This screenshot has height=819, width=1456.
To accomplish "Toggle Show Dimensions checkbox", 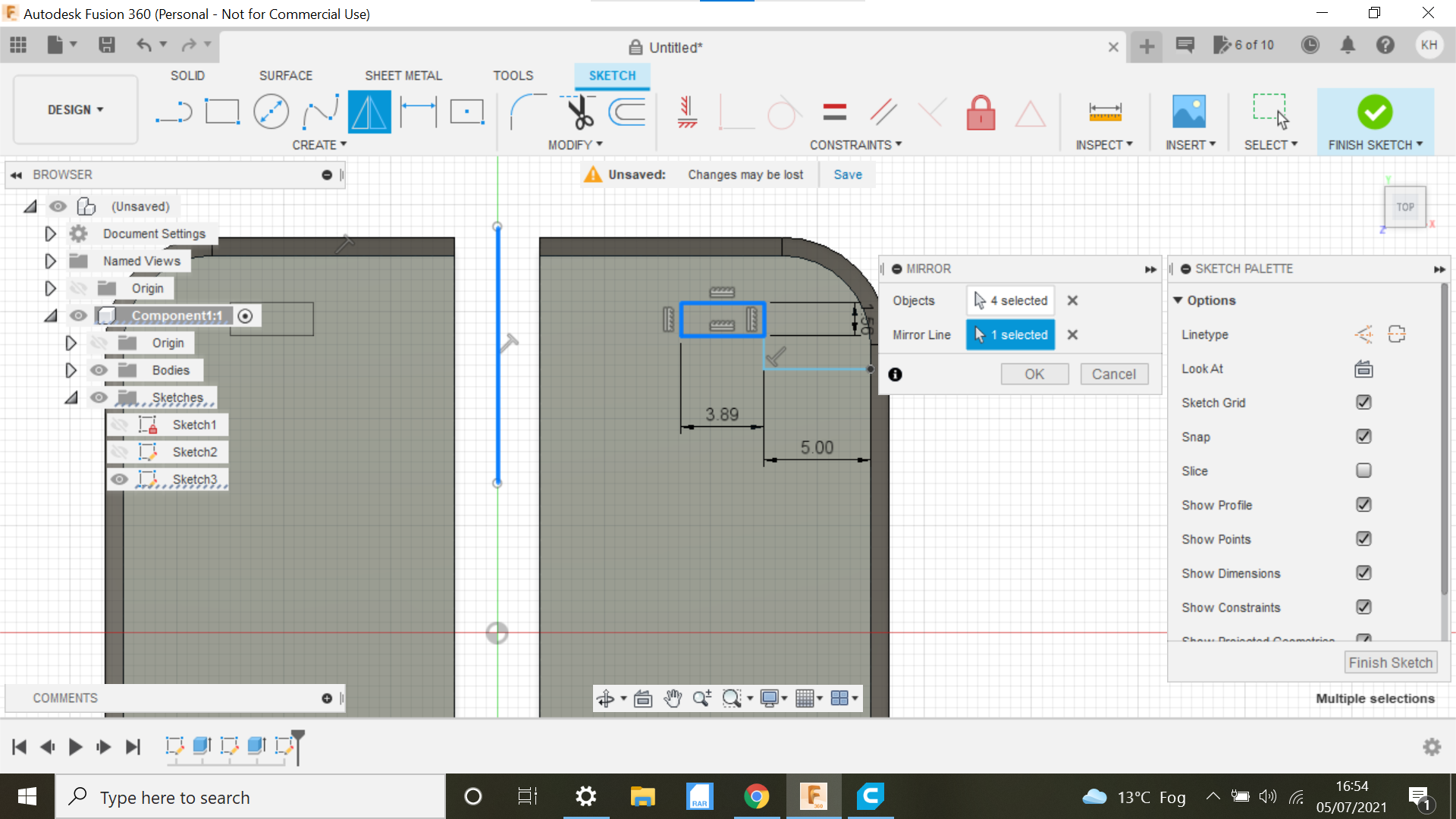I will pyautogui.click(x=1364, y=573).
